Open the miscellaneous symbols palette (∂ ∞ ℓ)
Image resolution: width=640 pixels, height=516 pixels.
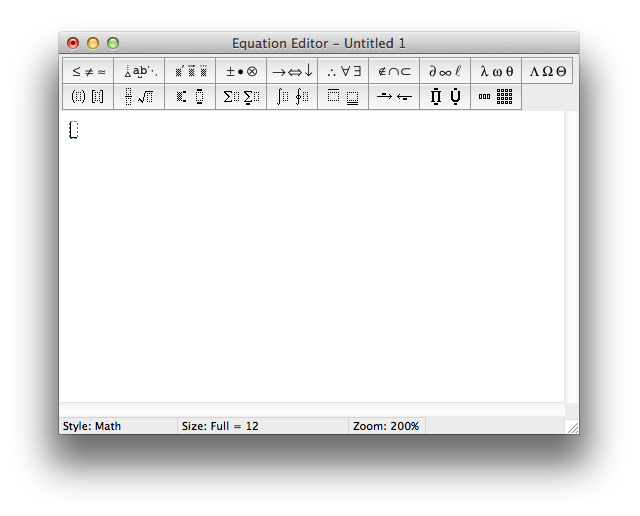tap(445, 71)
